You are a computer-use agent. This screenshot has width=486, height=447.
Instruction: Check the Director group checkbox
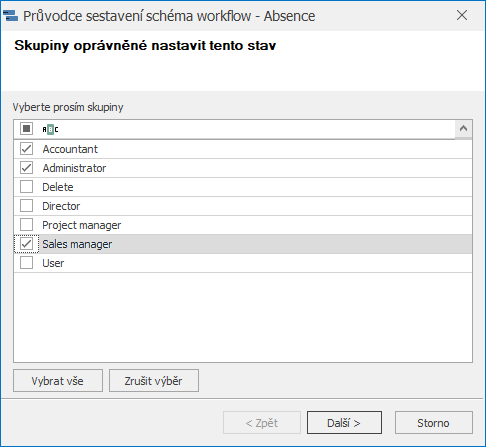[26, 206]
